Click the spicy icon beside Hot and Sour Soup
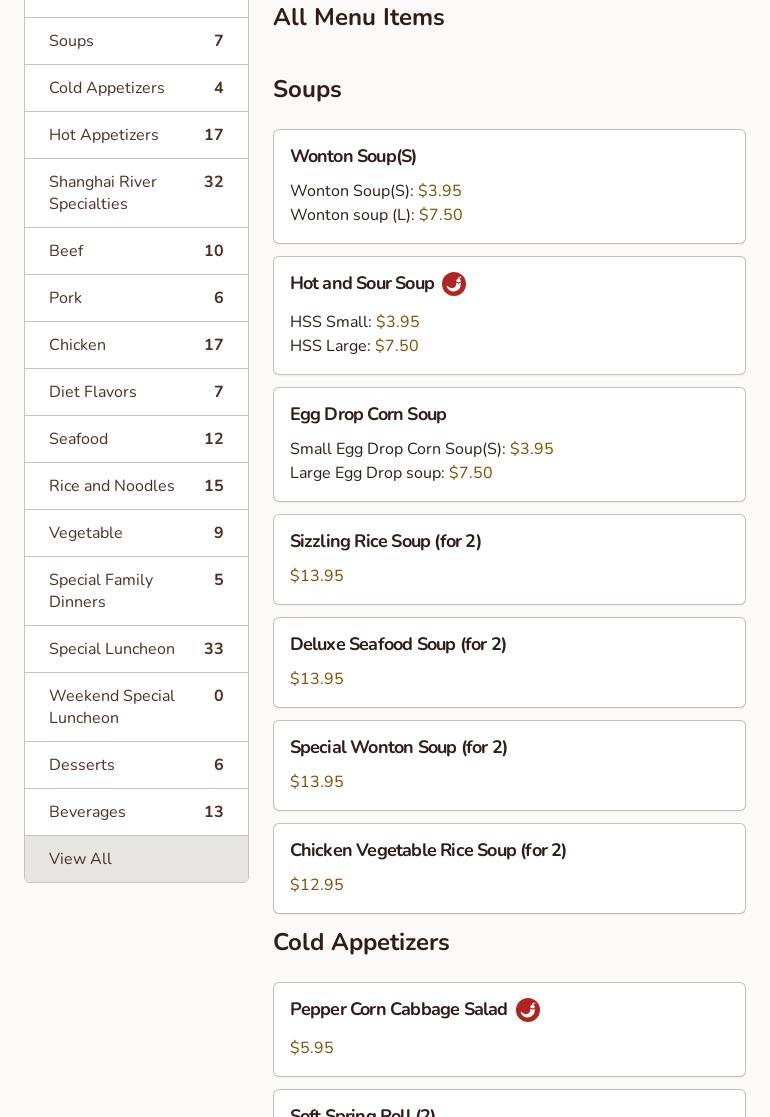Screen dimensions: 770x1117 coord(454,284)
